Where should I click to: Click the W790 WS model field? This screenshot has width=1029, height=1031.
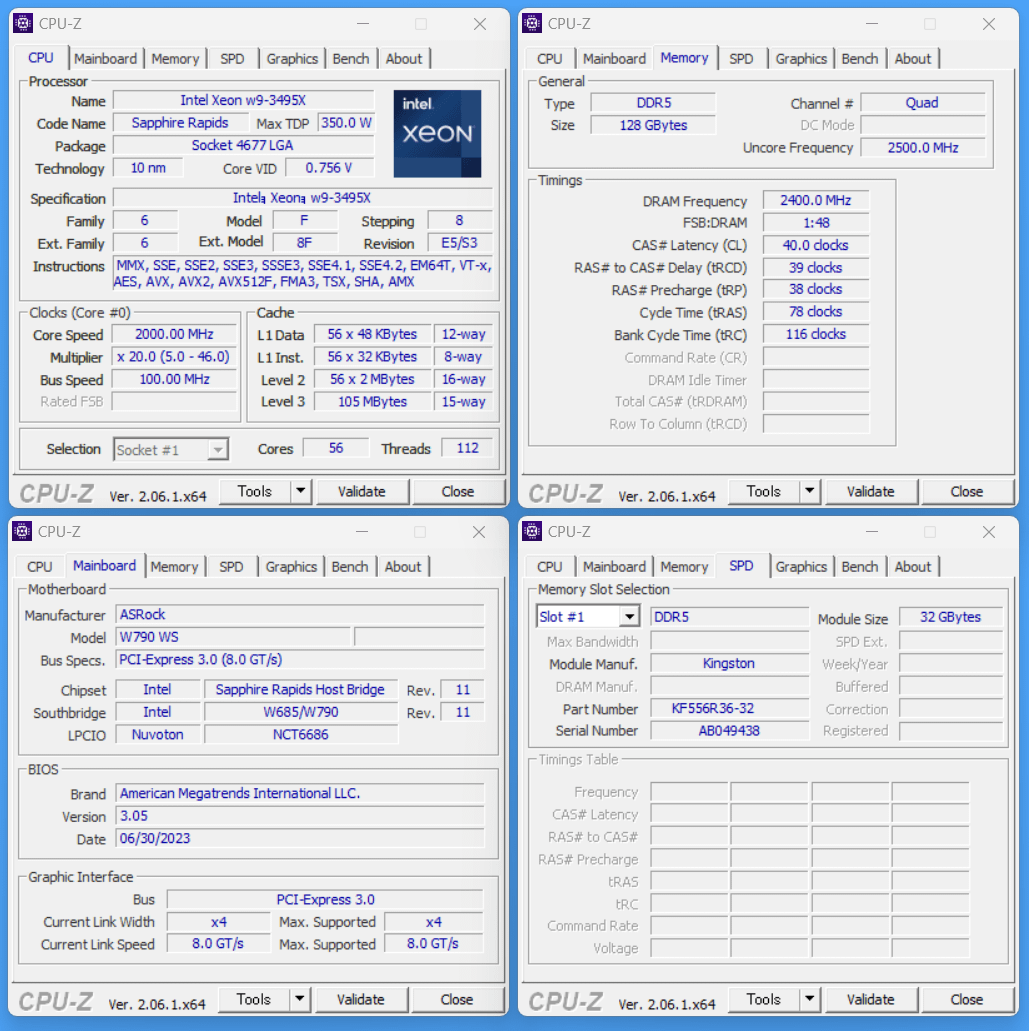pyautogui.click(x=234, y=637)
